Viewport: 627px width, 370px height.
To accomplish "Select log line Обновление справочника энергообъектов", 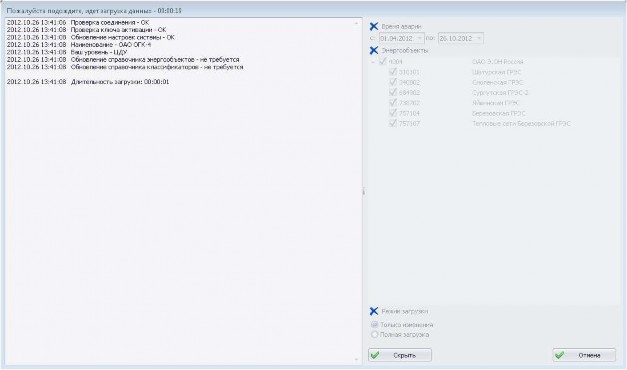I will click(x=123, y=59).
